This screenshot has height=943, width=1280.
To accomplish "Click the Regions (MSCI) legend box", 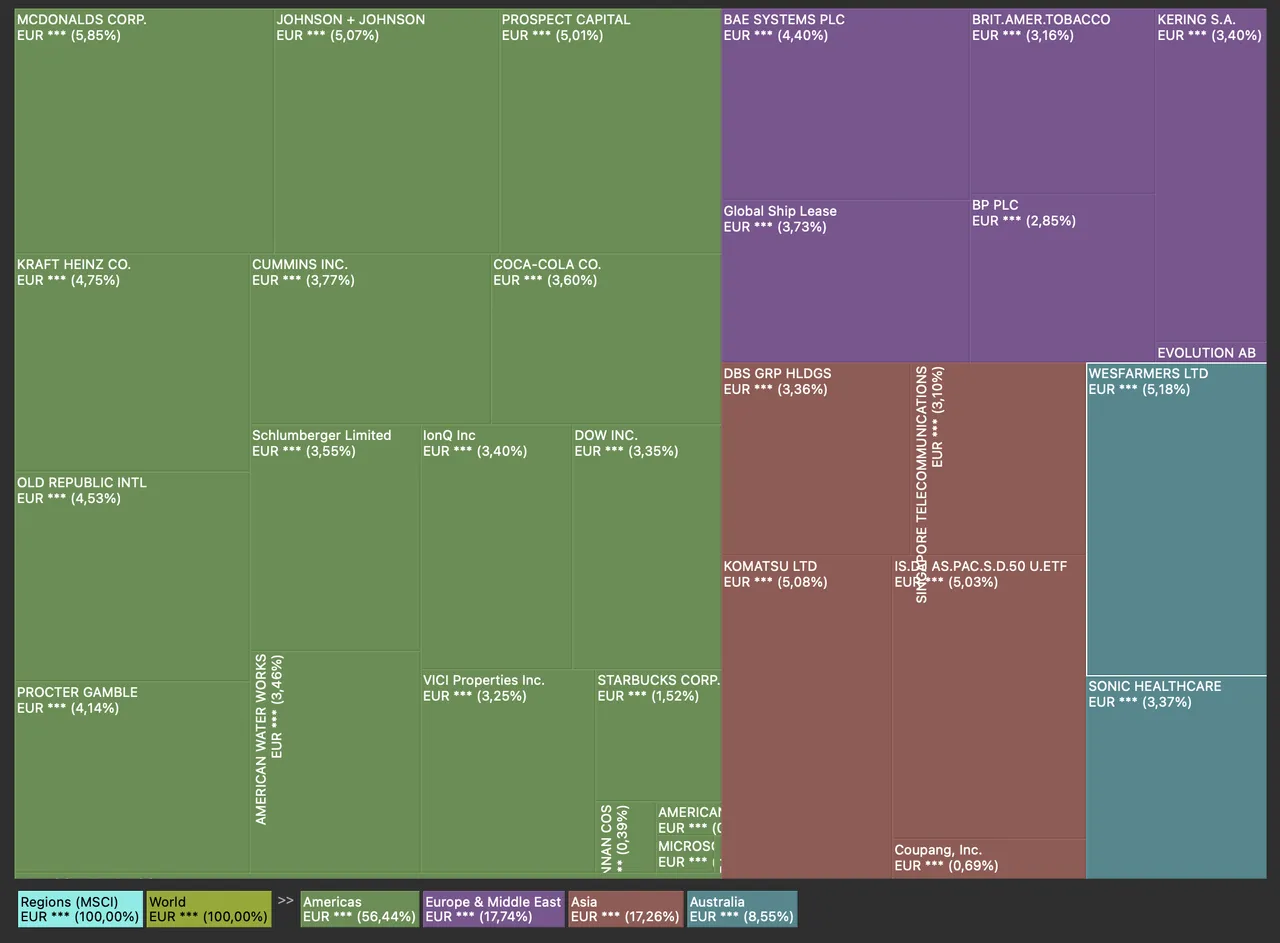I will coord(81,909).
